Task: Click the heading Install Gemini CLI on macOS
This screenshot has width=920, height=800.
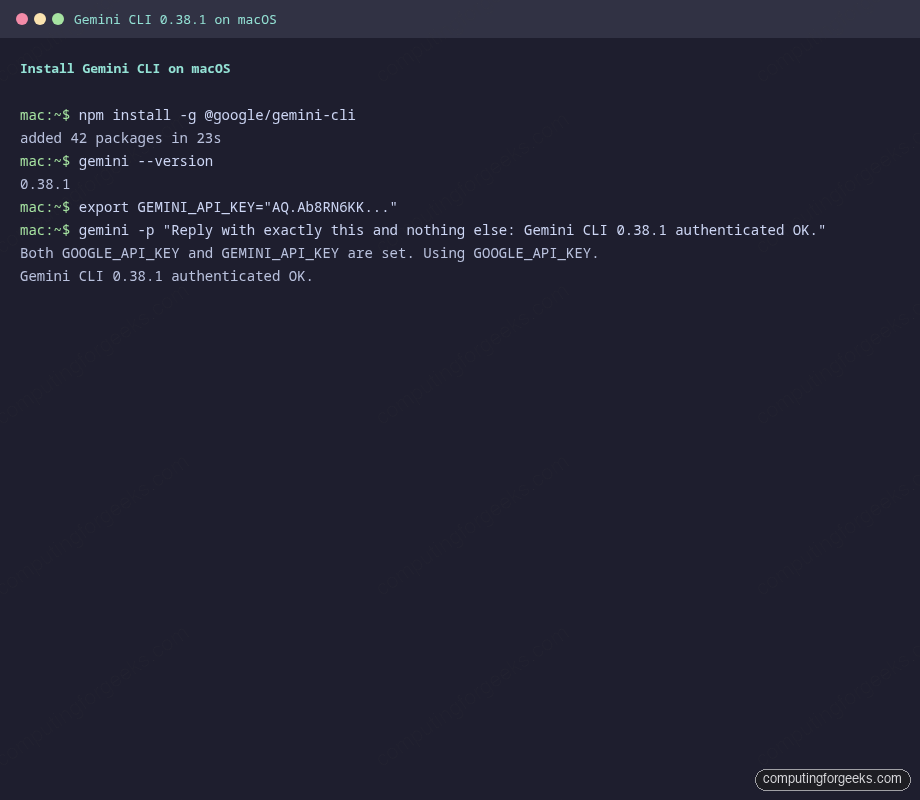Action: pos(125,68)
